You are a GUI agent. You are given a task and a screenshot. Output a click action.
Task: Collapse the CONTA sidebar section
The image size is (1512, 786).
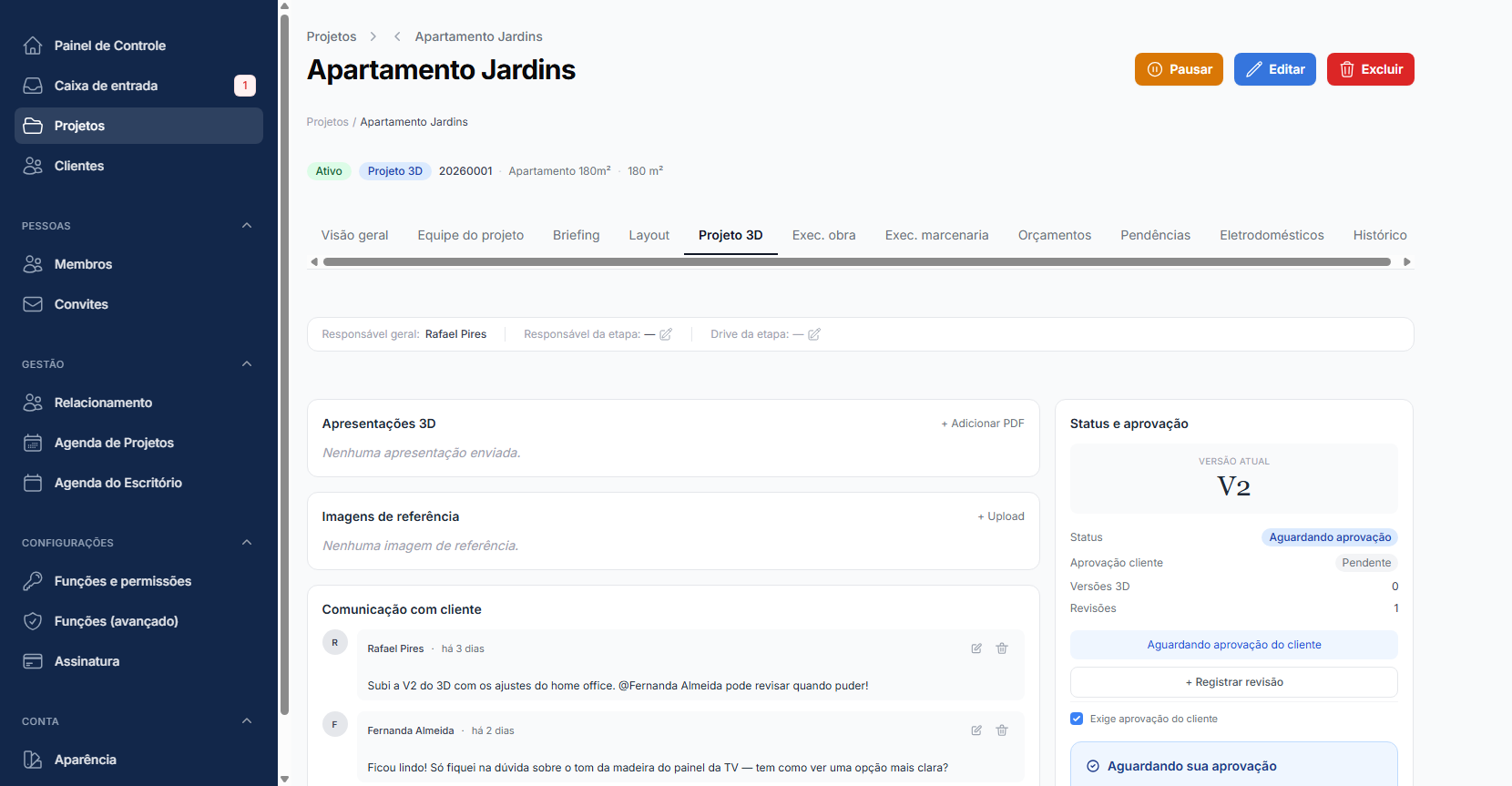247,721
